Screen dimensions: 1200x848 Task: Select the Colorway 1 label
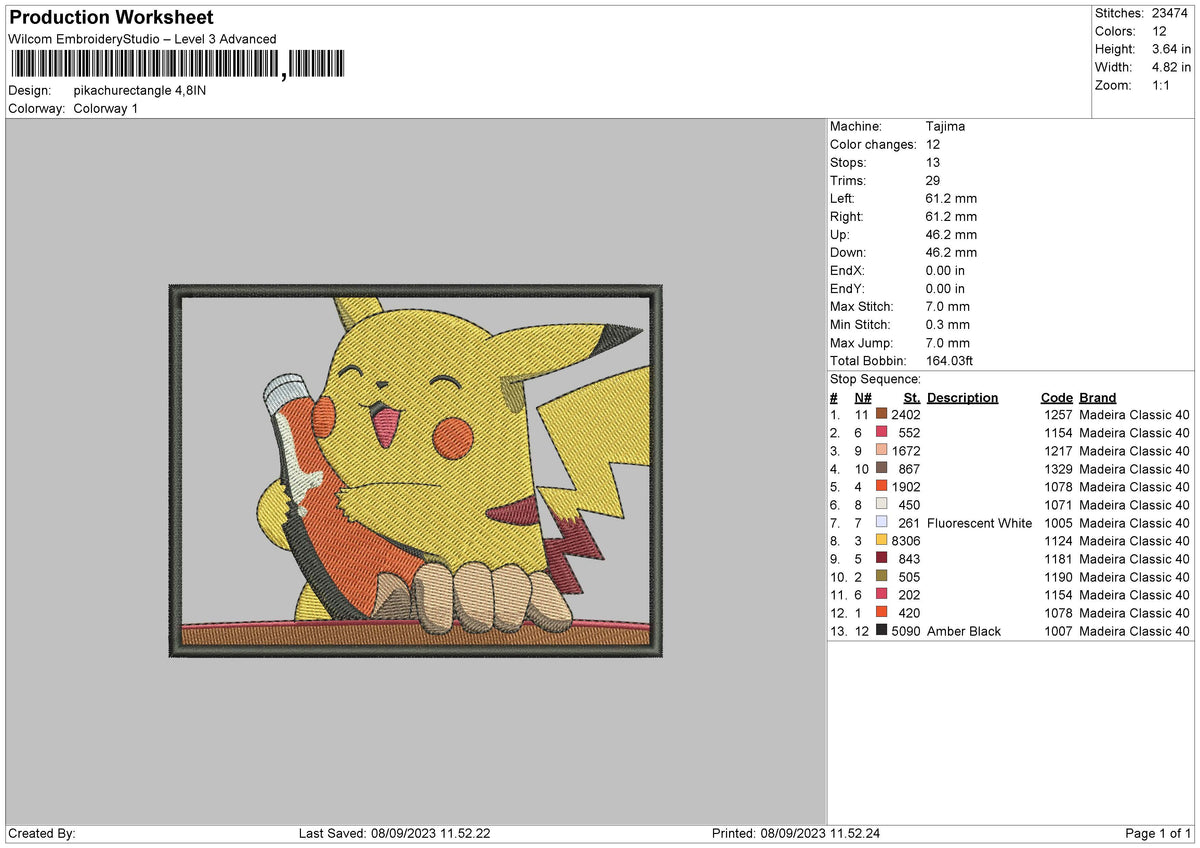105,109
